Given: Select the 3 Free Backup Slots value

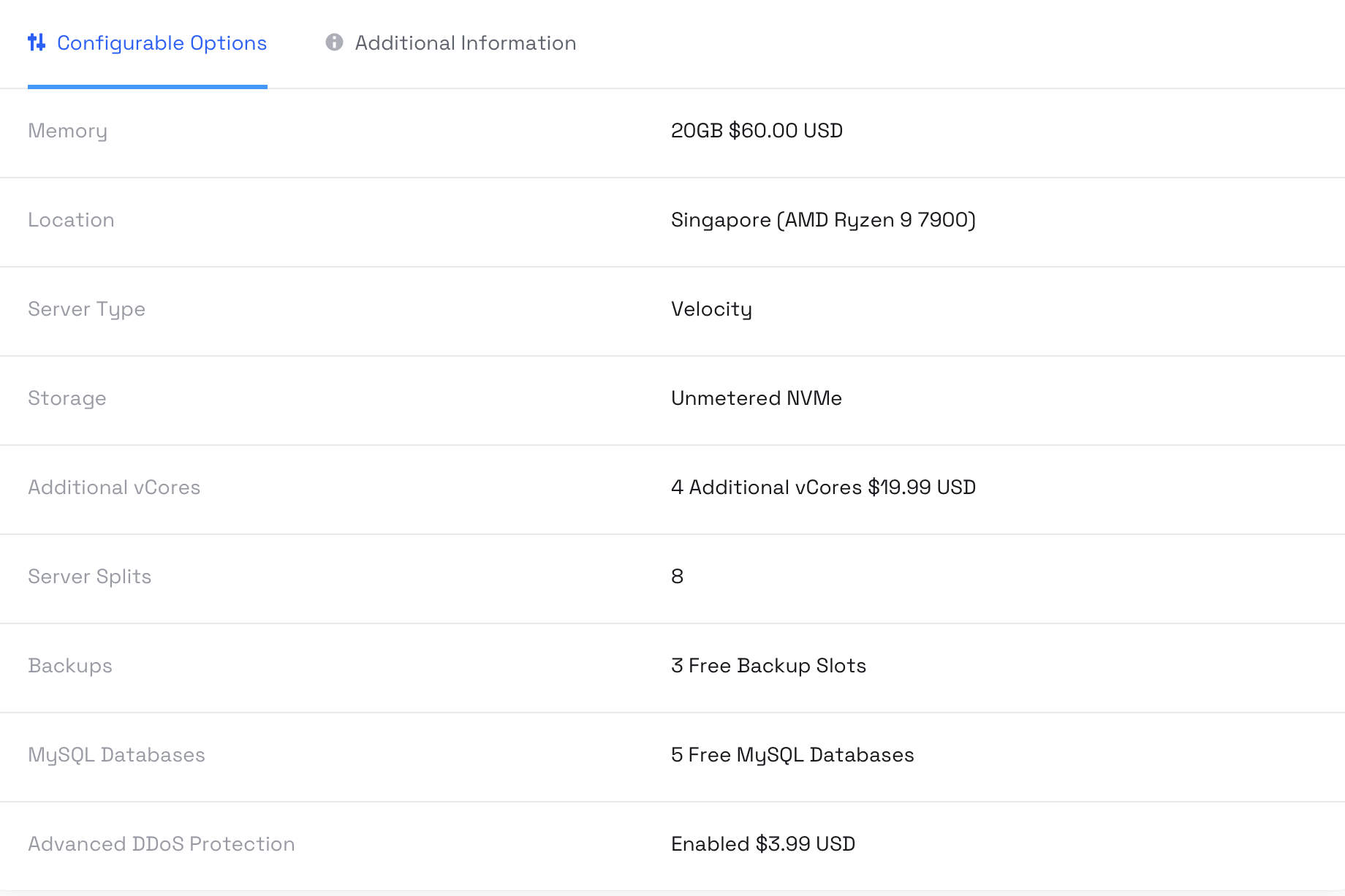Looking at the screenshot, I should [x=768, y=666].
